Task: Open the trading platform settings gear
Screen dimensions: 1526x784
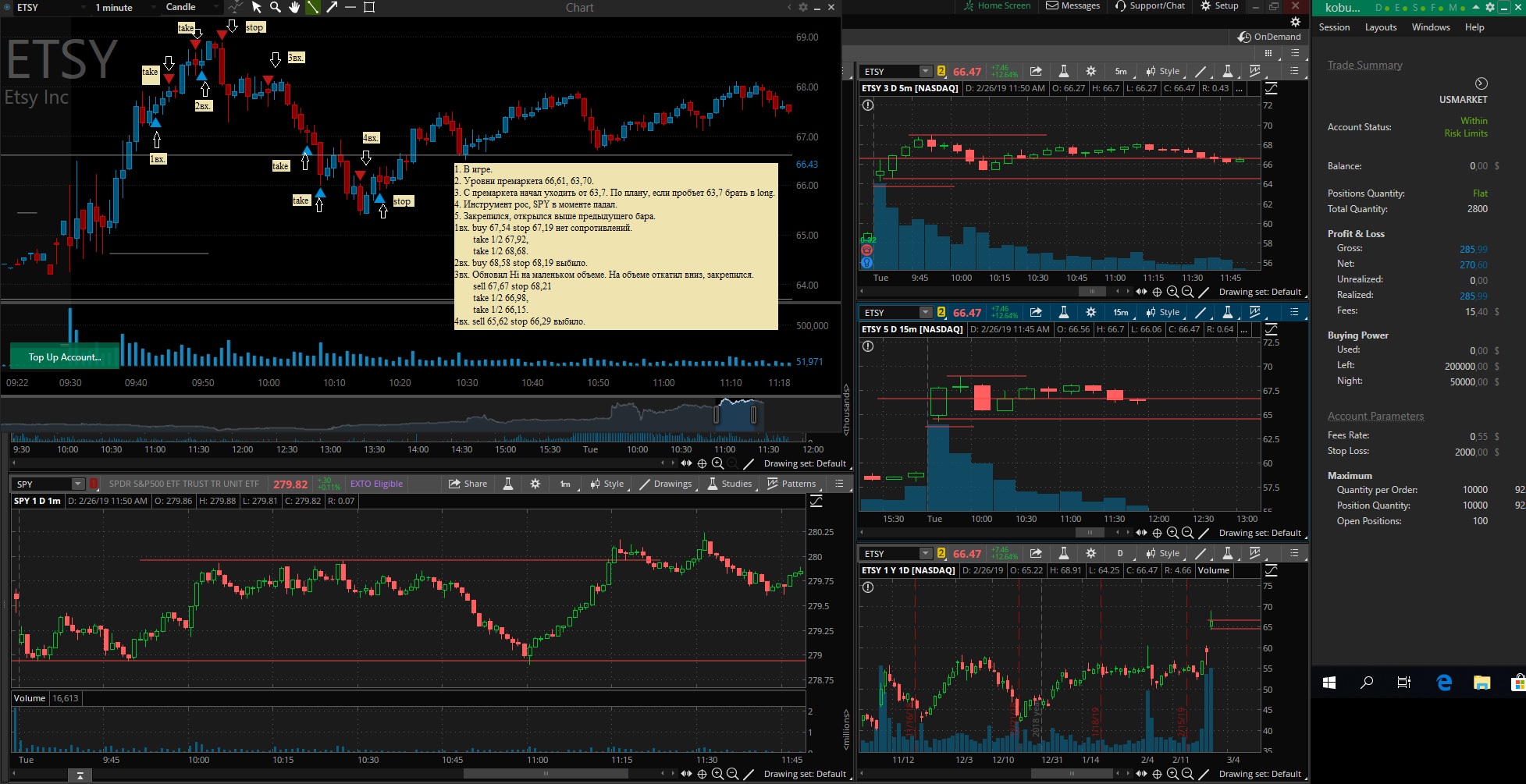Action: (1490, 7)
